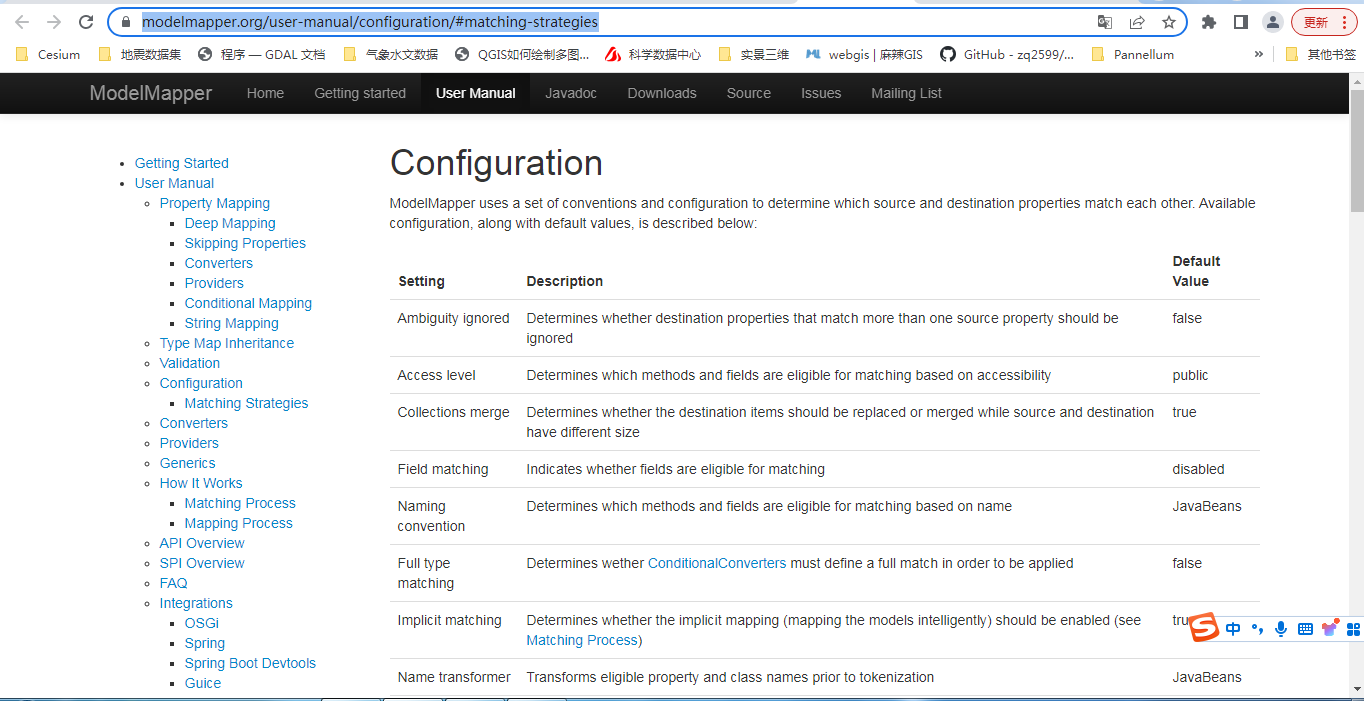This screenshot has height=701, width=1364.
Task: Switch to the Downloads navigation item
Action: (662, 93)
